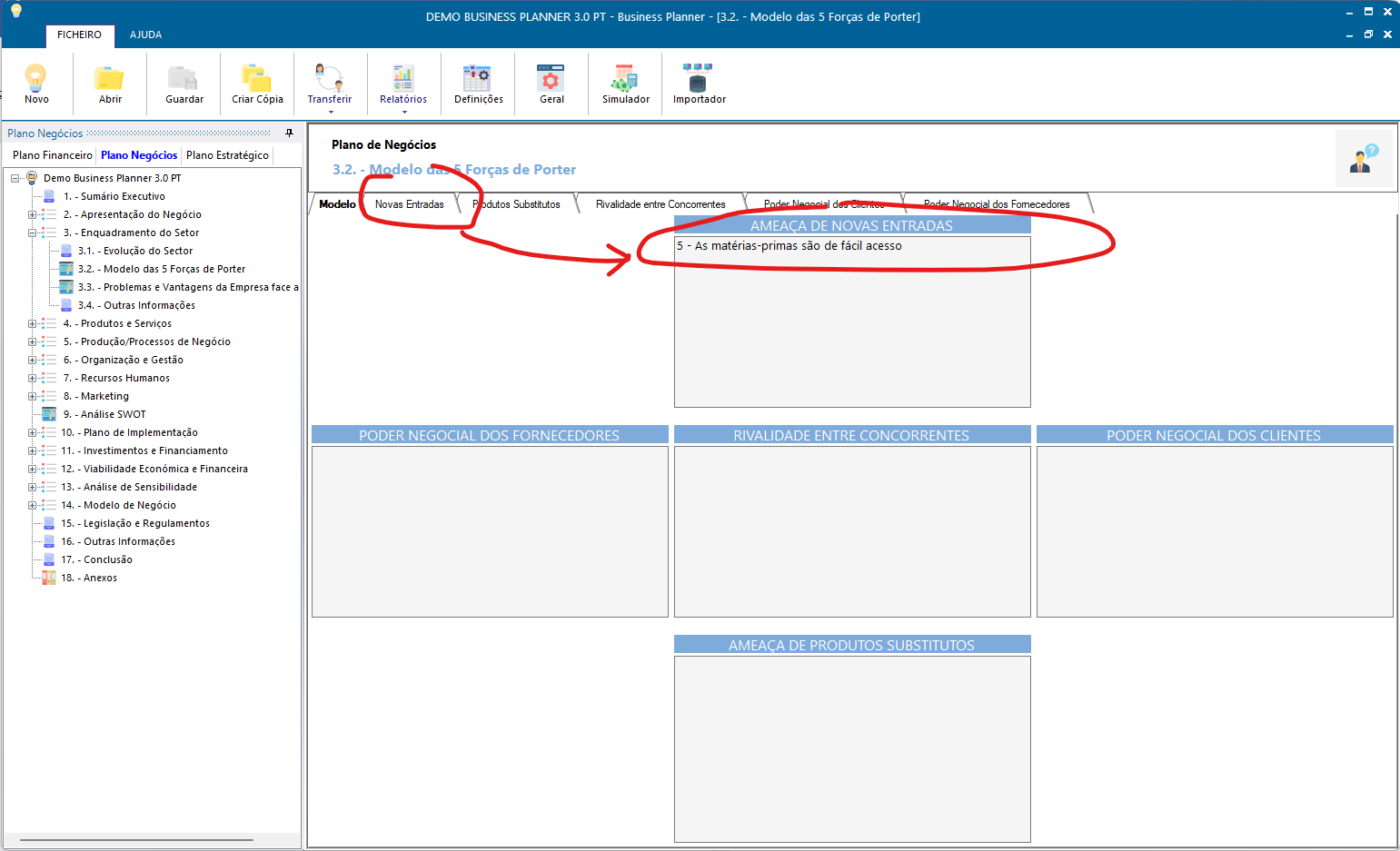Click 'As matérias-primas são de fácil acesso' entry
The width and height of the screenshot is (1400, 851).
[789, 246]
